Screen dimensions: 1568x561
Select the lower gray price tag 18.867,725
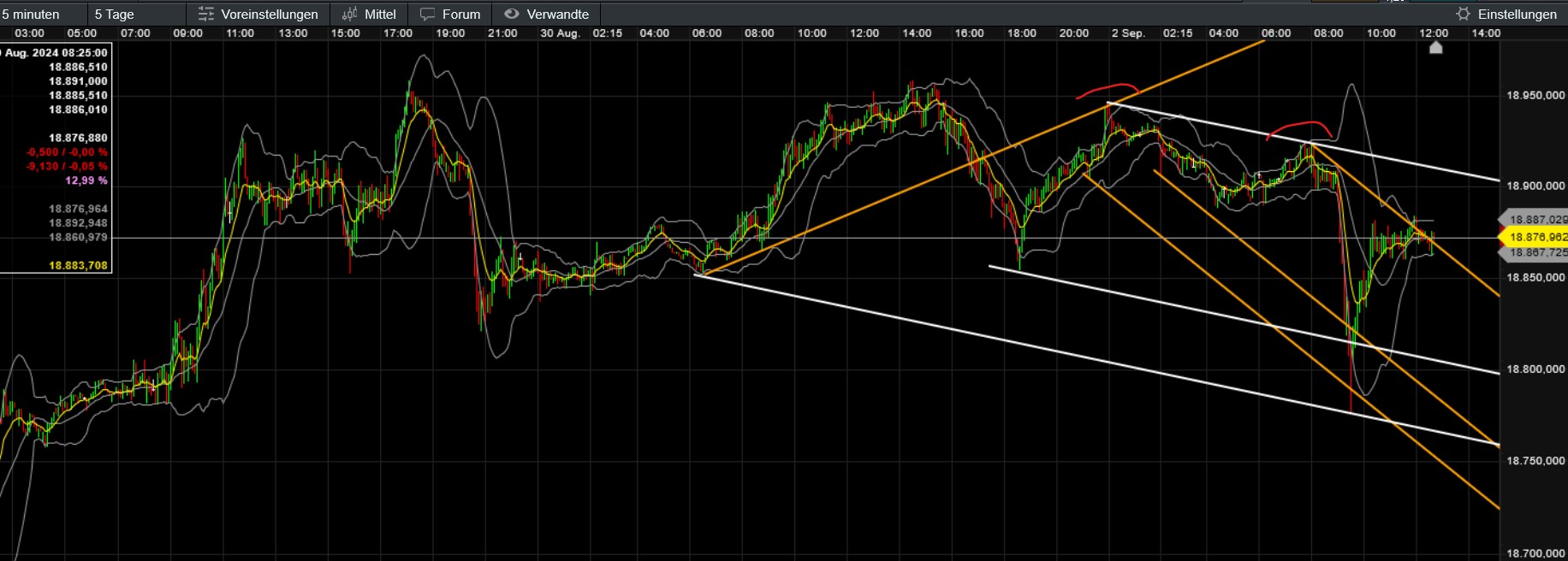[1534, 253]
